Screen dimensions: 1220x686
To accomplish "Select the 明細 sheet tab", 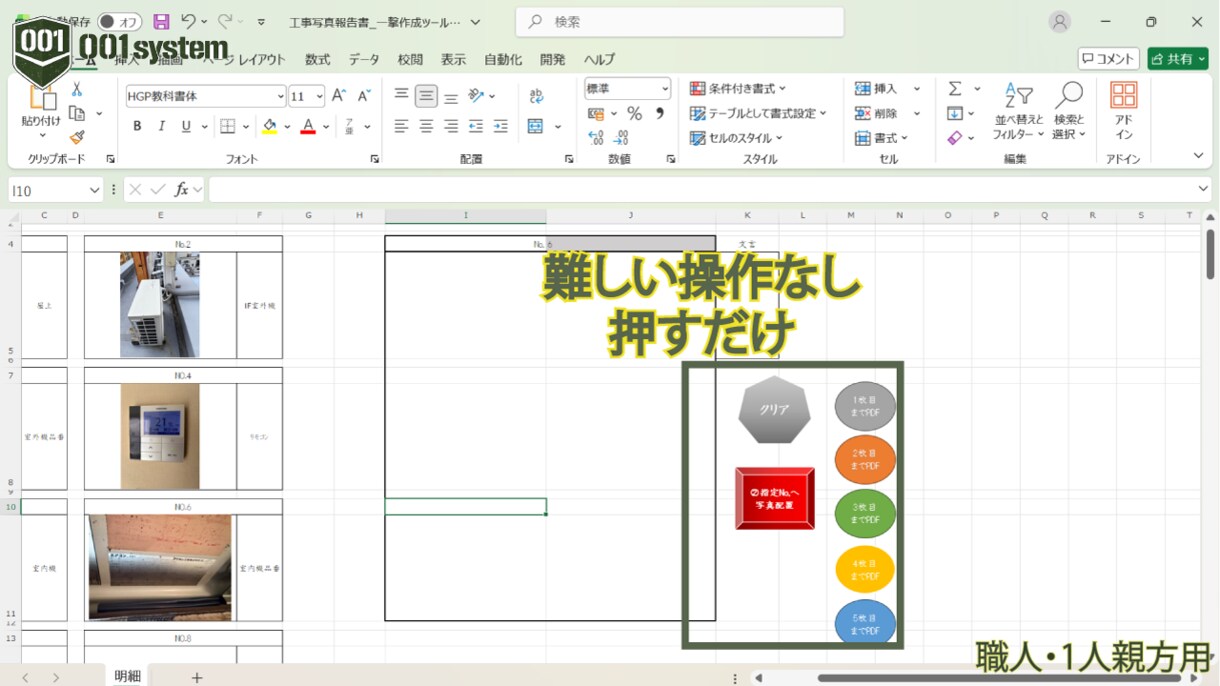I will click(127, 676).
